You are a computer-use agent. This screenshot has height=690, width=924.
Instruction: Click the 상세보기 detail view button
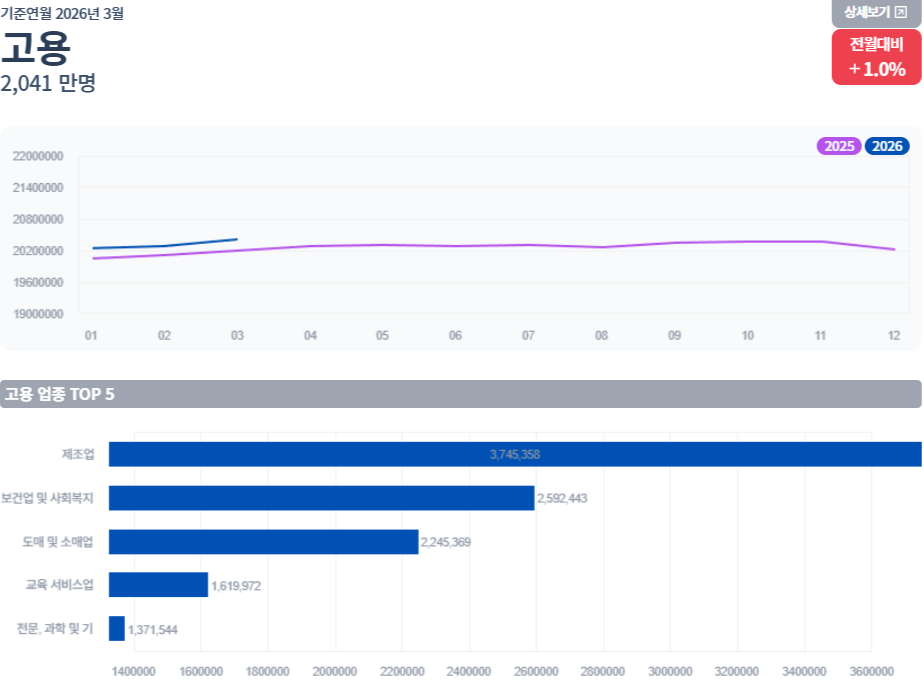[876, 13]
